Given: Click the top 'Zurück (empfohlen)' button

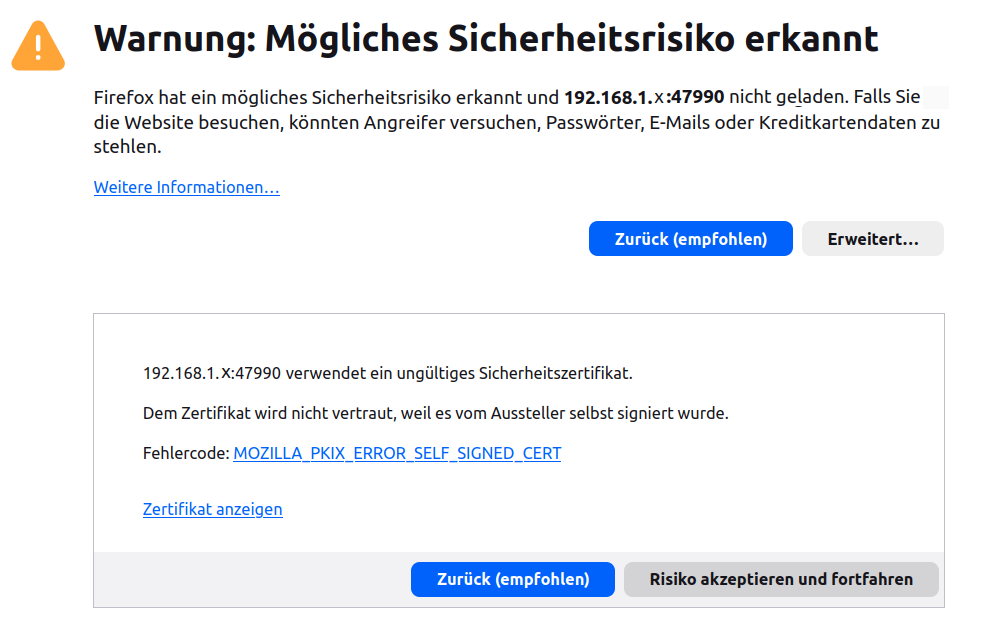Looking at the screenshot, I should click(x=690, y=239).
